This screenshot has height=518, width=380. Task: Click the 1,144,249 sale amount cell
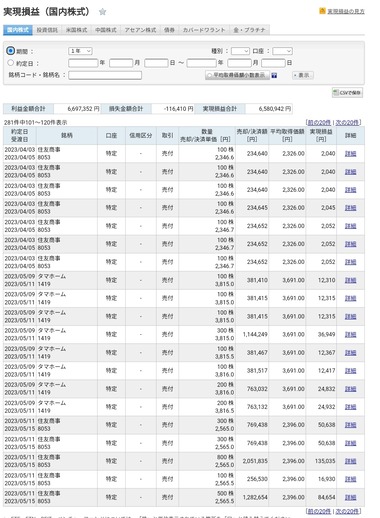[255, 335]
